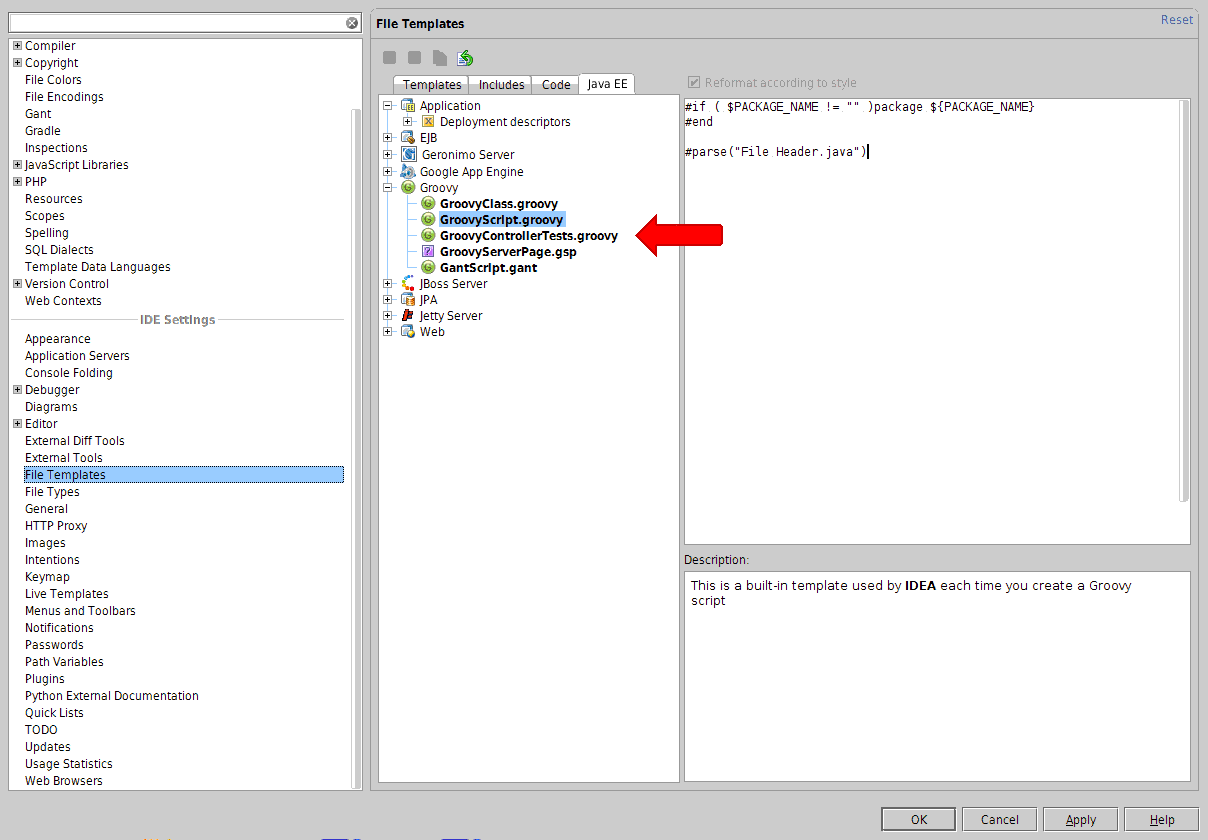This screenshot has height=840, width=1208.
Task: Select File Templates in settings list
Action: 183,475
